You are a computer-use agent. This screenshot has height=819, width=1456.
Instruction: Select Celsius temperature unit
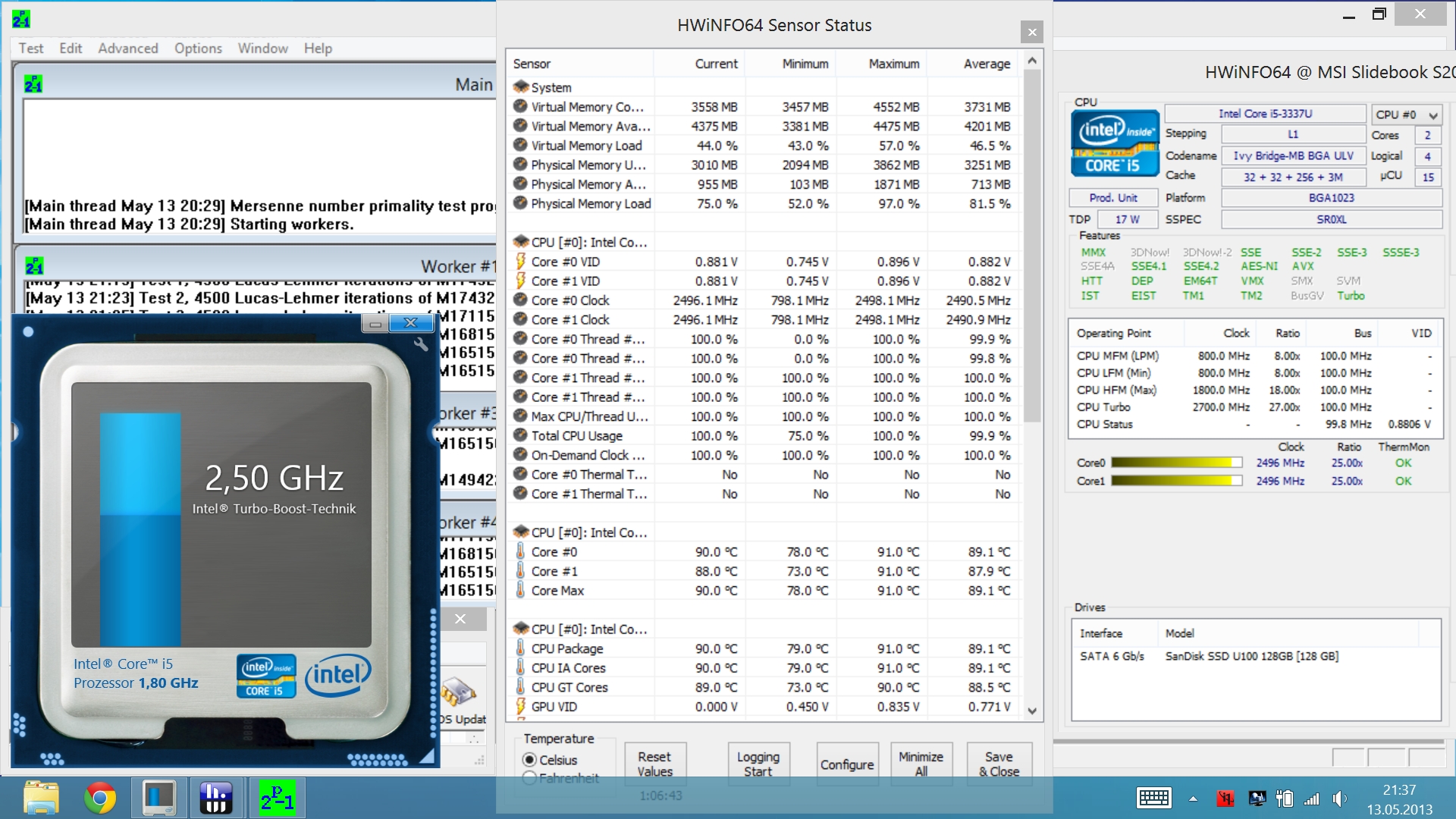click(530, 760)
